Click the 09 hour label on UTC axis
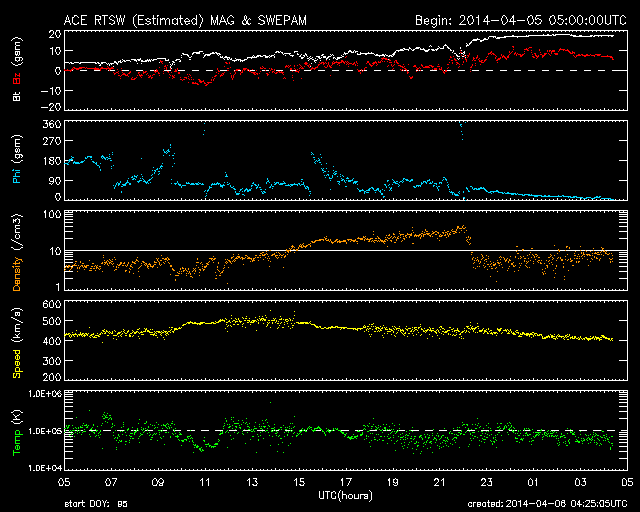The width and height of the screenshot is (640, 512). click(158, 483)
